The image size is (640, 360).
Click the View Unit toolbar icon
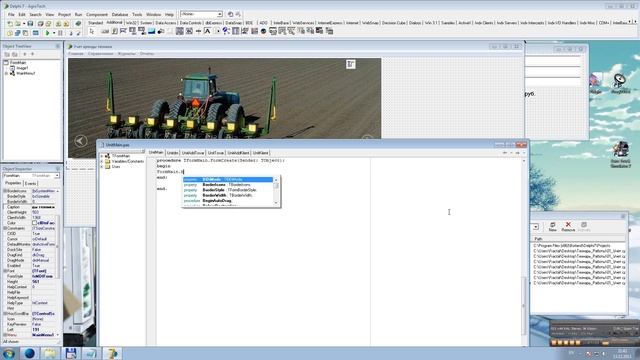(x=10, y=33)
